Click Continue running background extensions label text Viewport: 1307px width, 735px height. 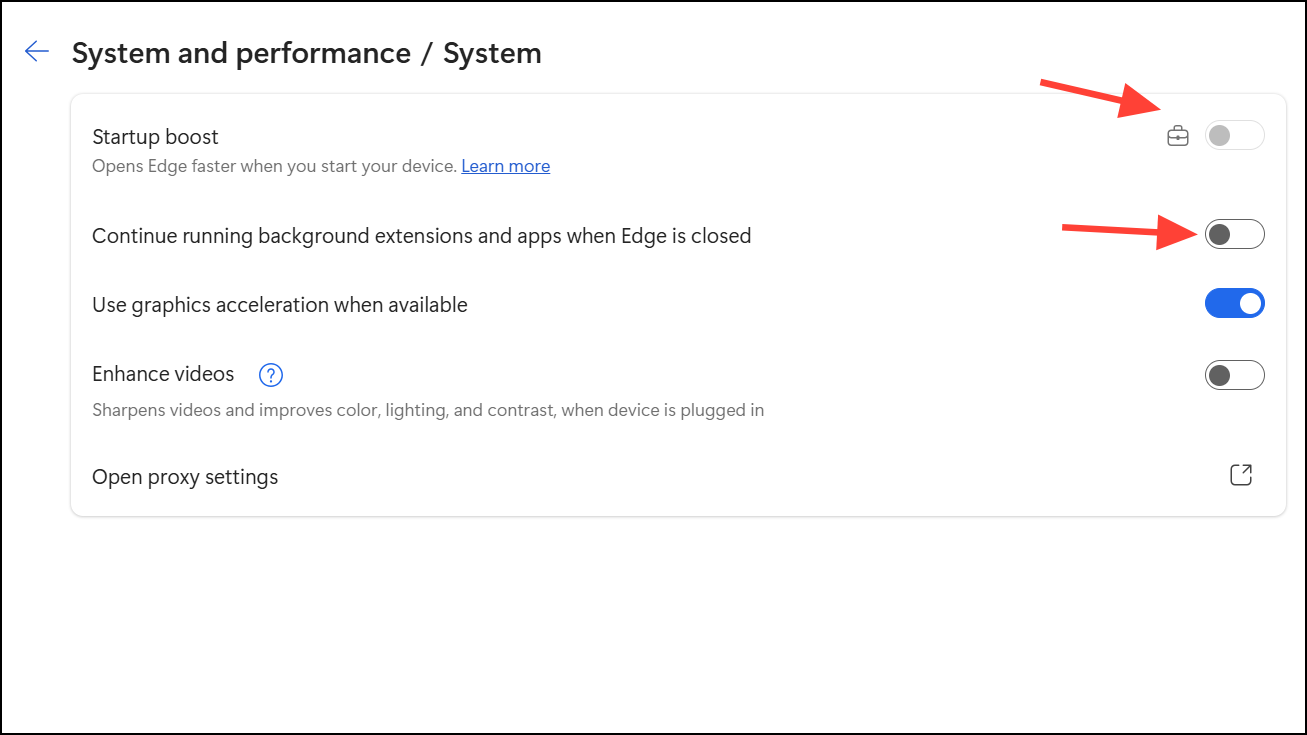421,236
